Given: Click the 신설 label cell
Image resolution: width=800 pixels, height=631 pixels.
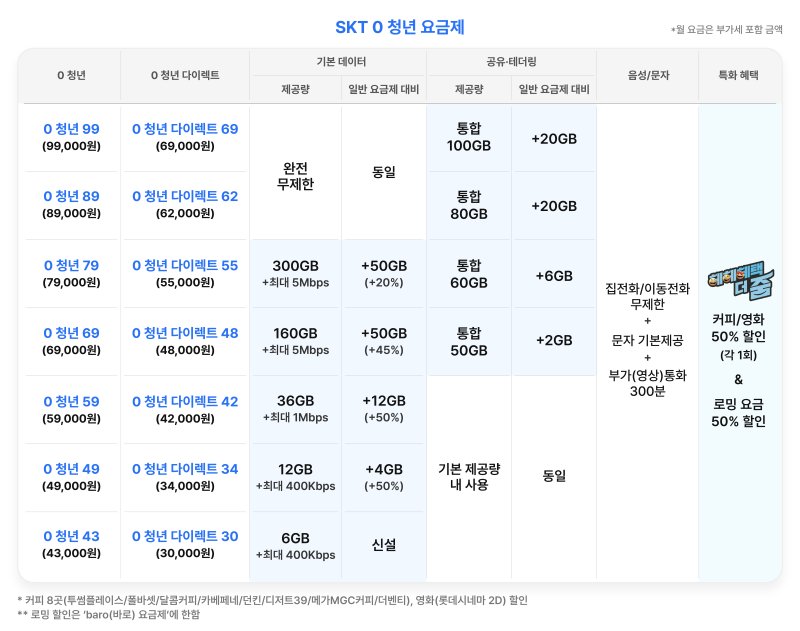Looking at the screenshot, I should coord(384,543).
